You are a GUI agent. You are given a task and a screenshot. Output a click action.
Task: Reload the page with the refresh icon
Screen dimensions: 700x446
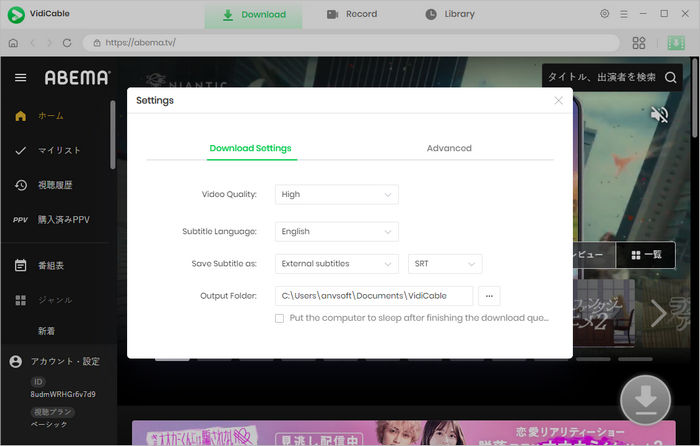(x=67, y=43)
